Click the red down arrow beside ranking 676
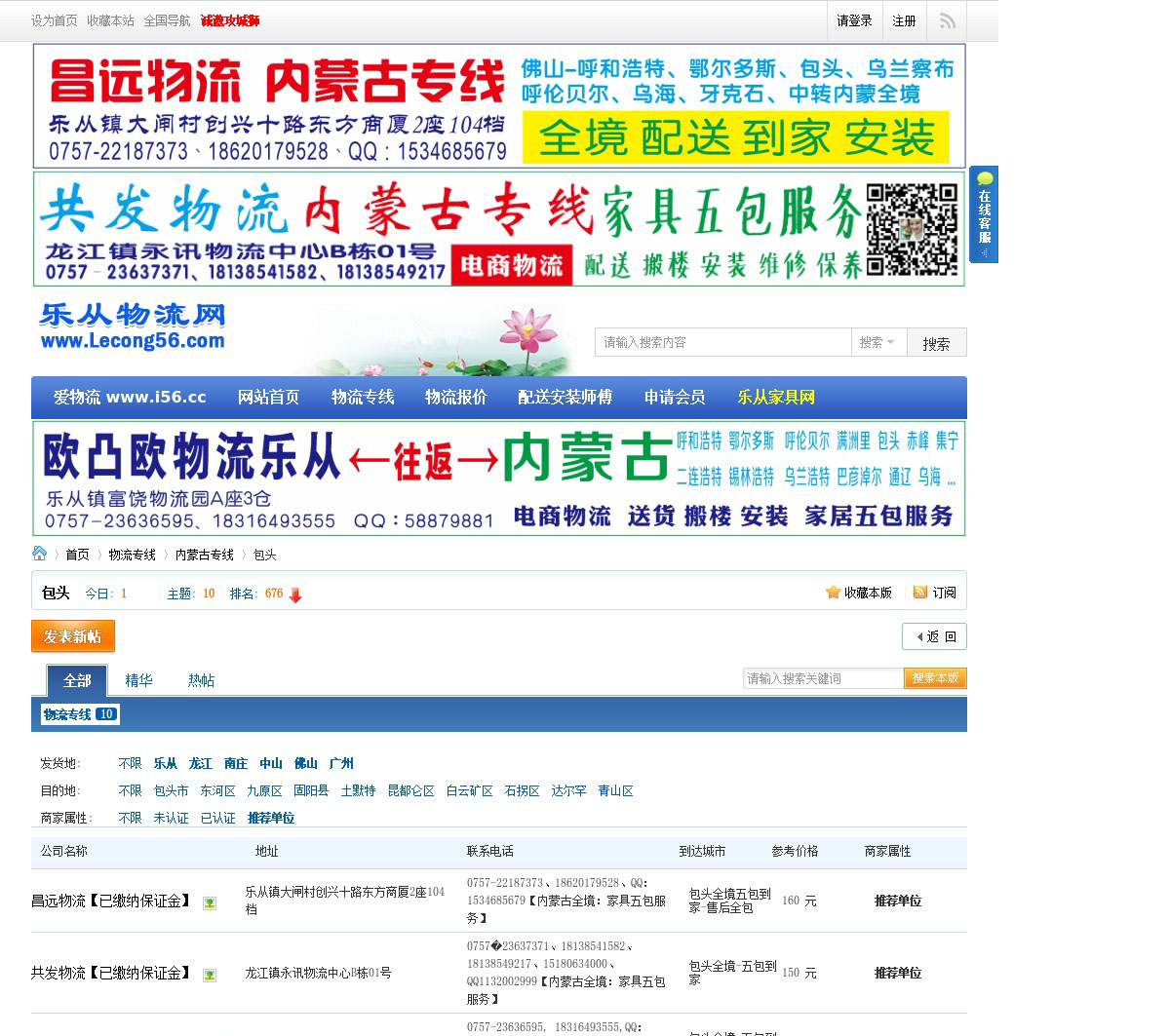The height and width of the screenshot is (1036, 1170). click(x=295, y=595)
